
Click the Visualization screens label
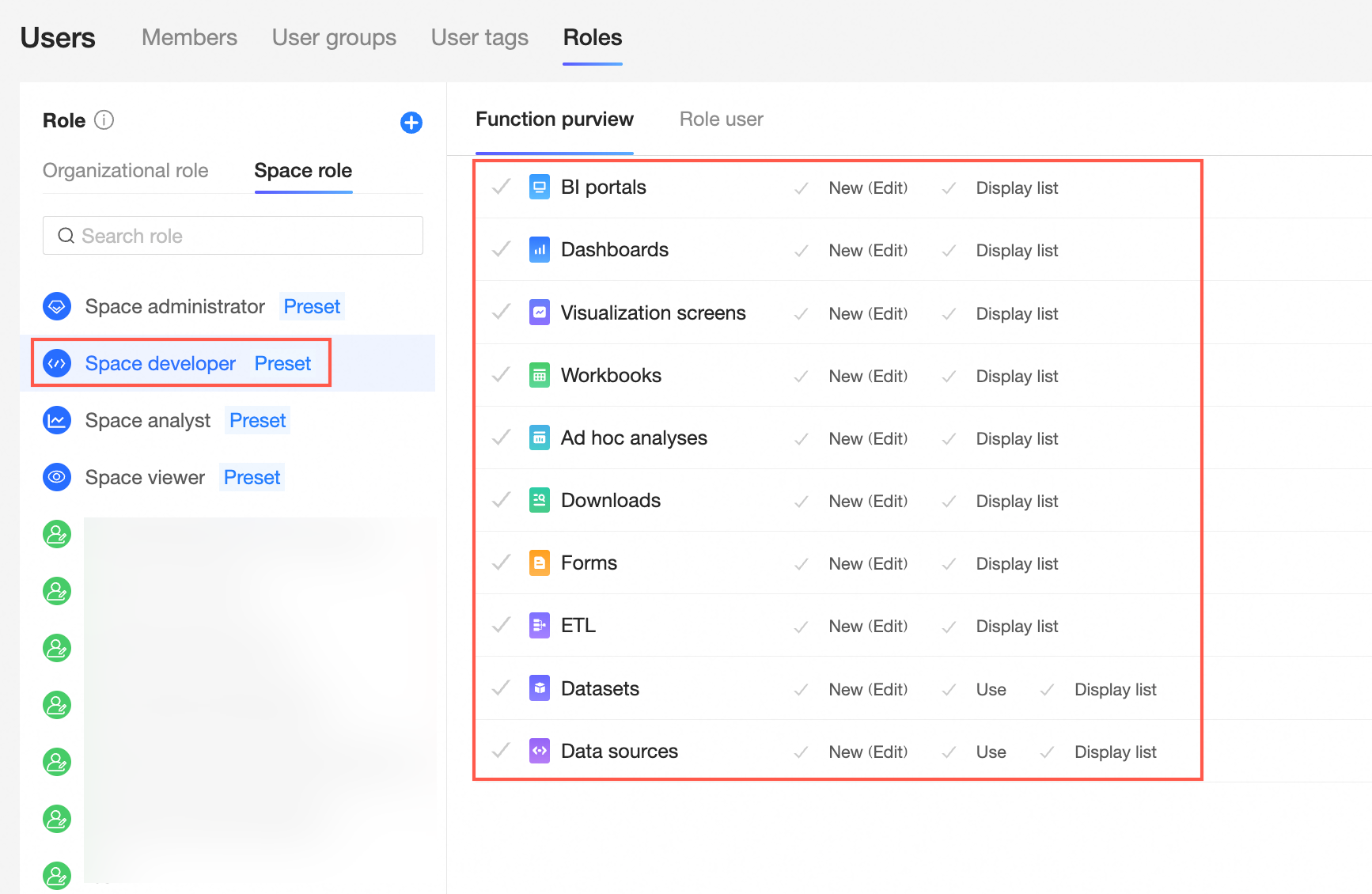click(653, 313)
